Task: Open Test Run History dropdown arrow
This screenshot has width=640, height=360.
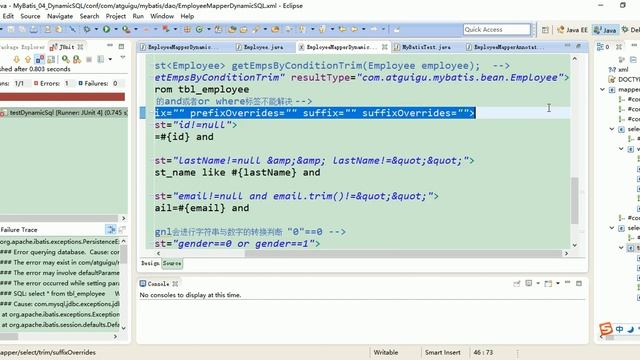Action: point(110,60)
